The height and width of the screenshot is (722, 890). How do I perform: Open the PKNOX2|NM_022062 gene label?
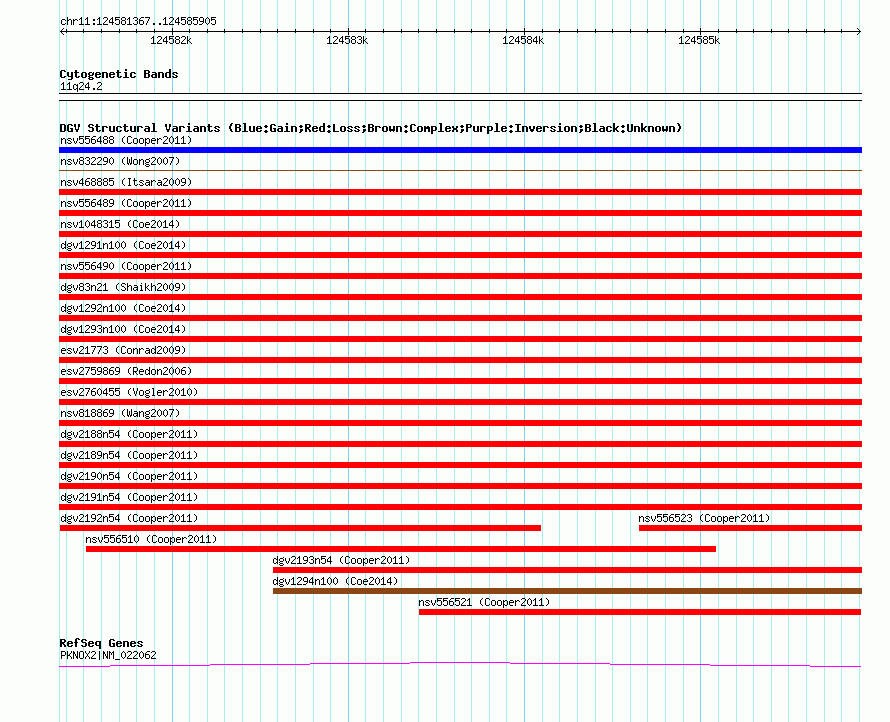coord(108,655)
